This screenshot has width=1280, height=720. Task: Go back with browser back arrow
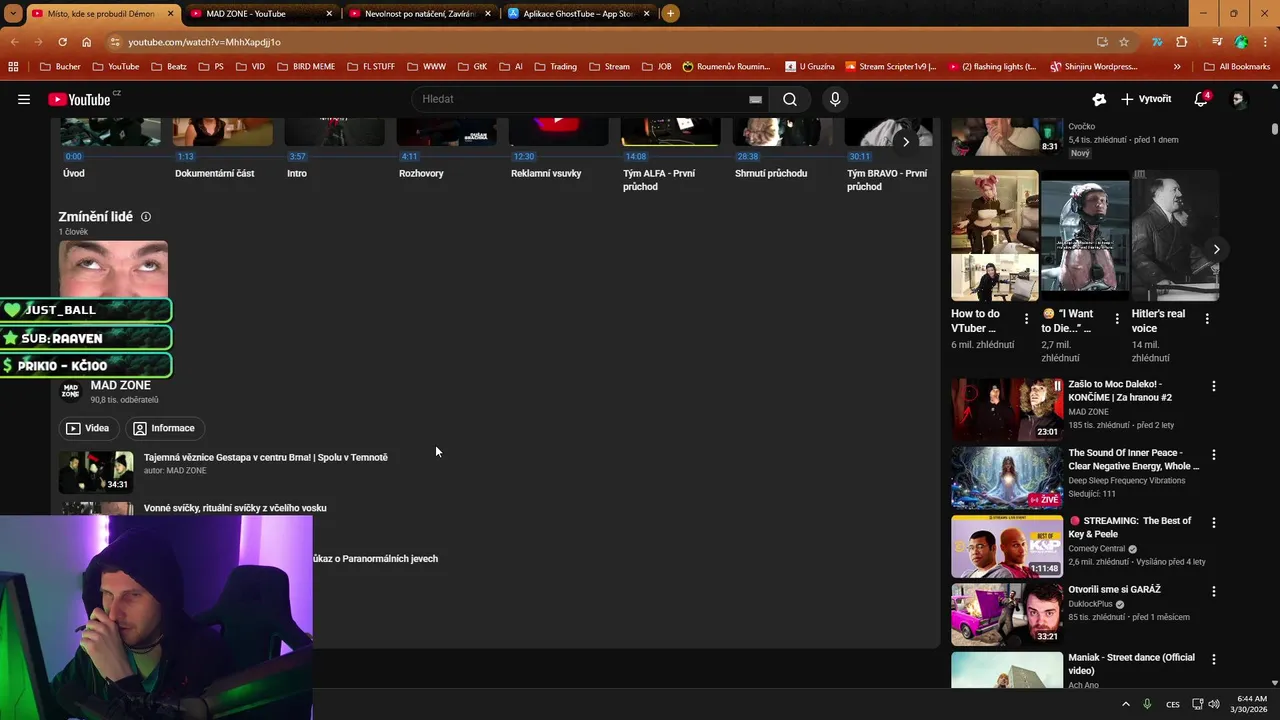click(14, 42)
